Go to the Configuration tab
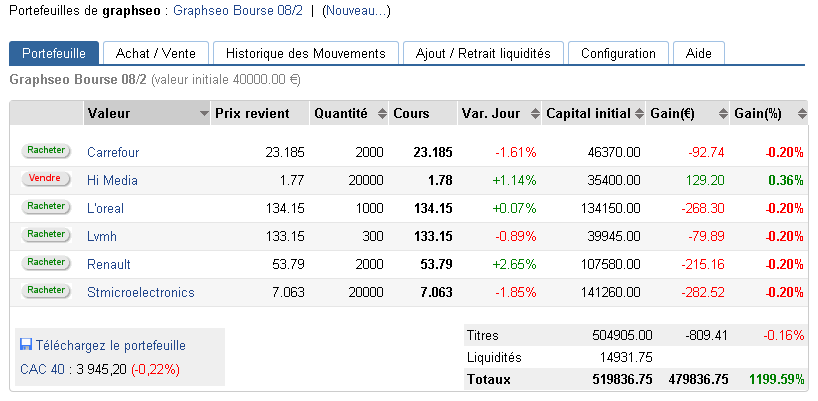The width and height of the screenshot is (818, 401). (618, 53)
